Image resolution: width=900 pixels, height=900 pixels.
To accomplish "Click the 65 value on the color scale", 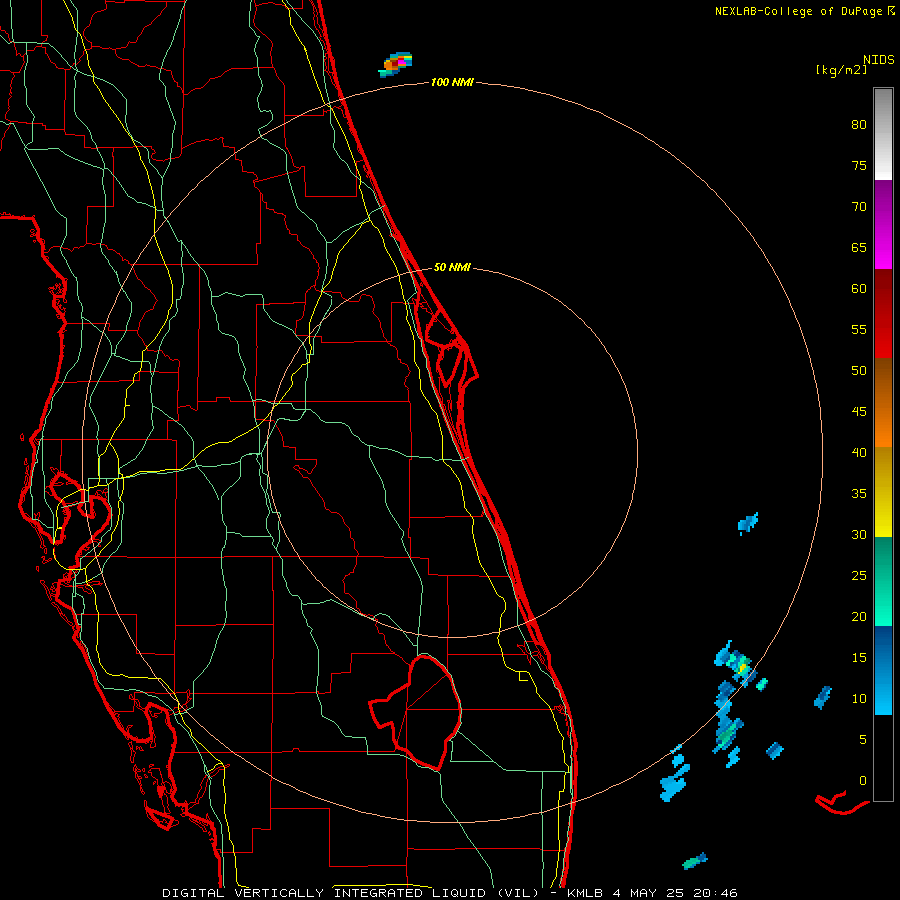I will click(x=859, y=248).
